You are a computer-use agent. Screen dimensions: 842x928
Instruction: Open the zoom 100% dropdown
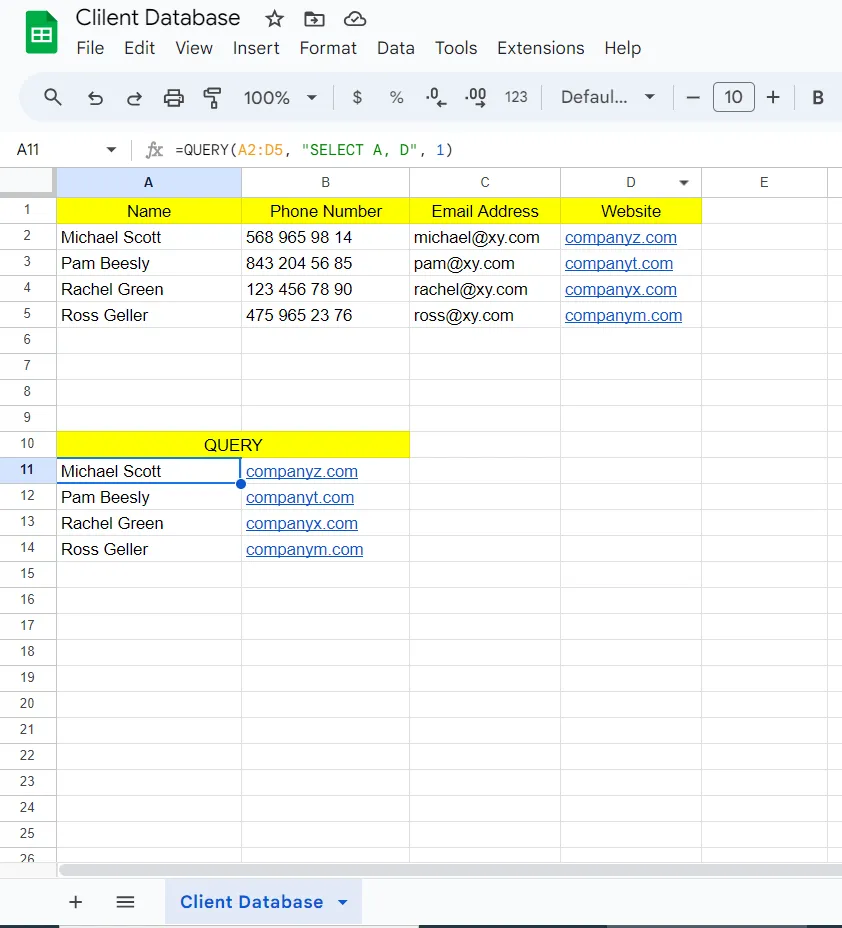pos(280,98)
